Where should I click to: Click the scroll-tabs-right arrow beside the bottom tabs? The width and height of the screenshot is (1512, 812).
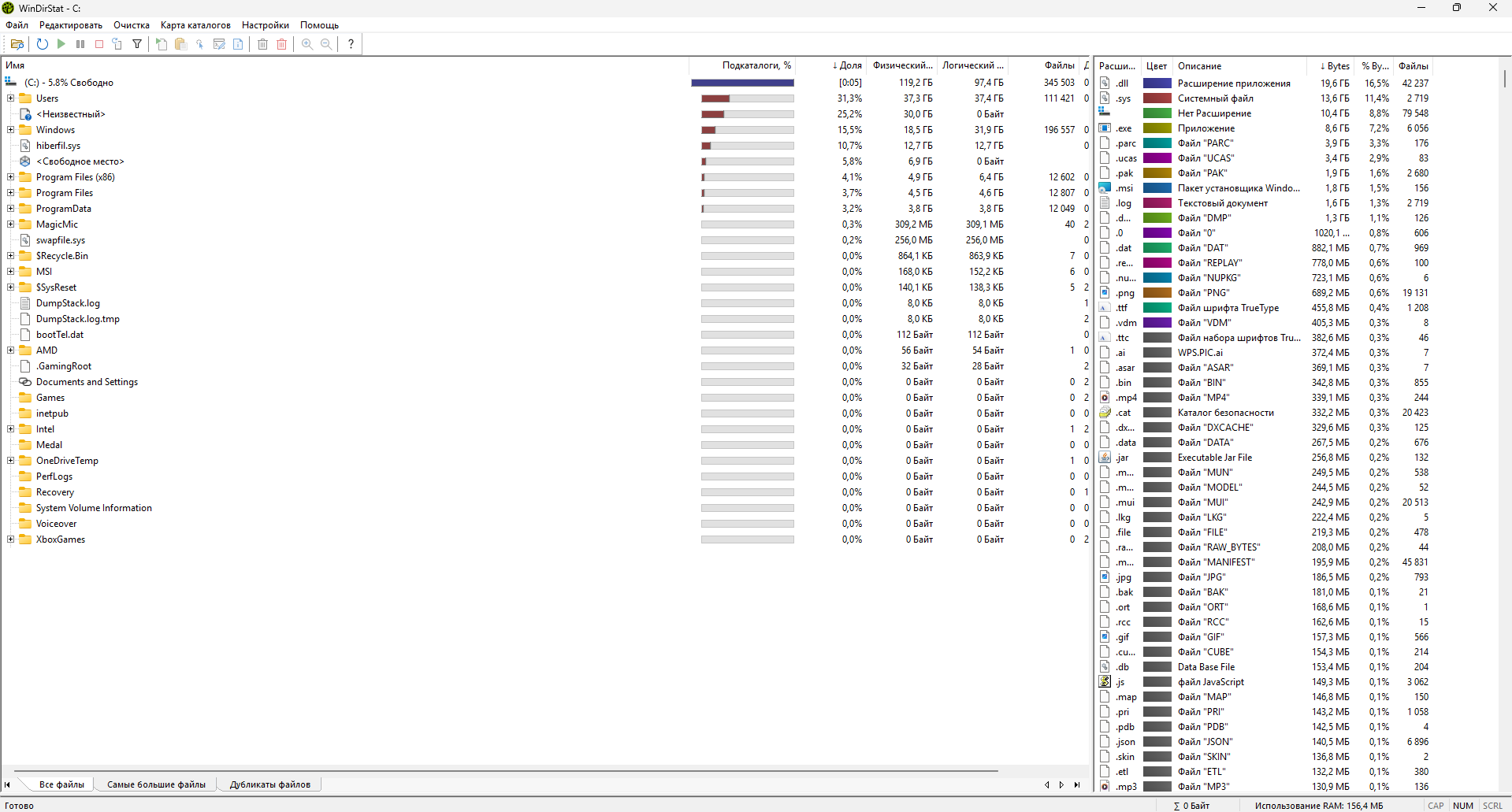1061,784
